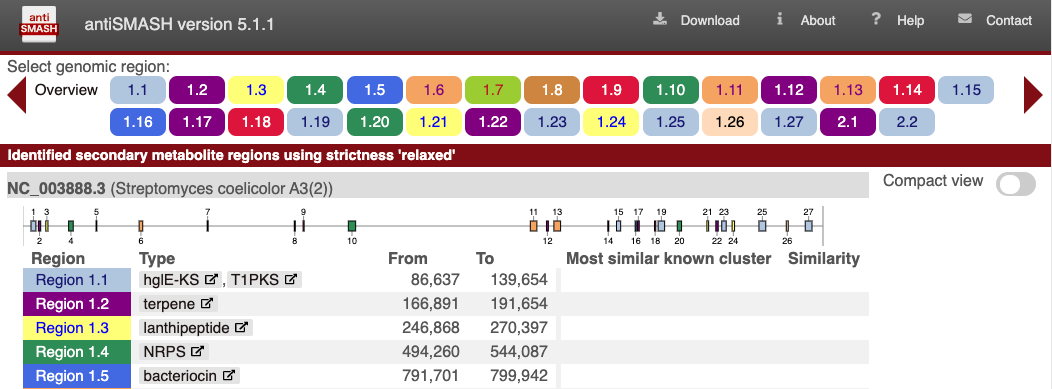
Task: Select region button 1.9
Action: (x=612, y=90)
